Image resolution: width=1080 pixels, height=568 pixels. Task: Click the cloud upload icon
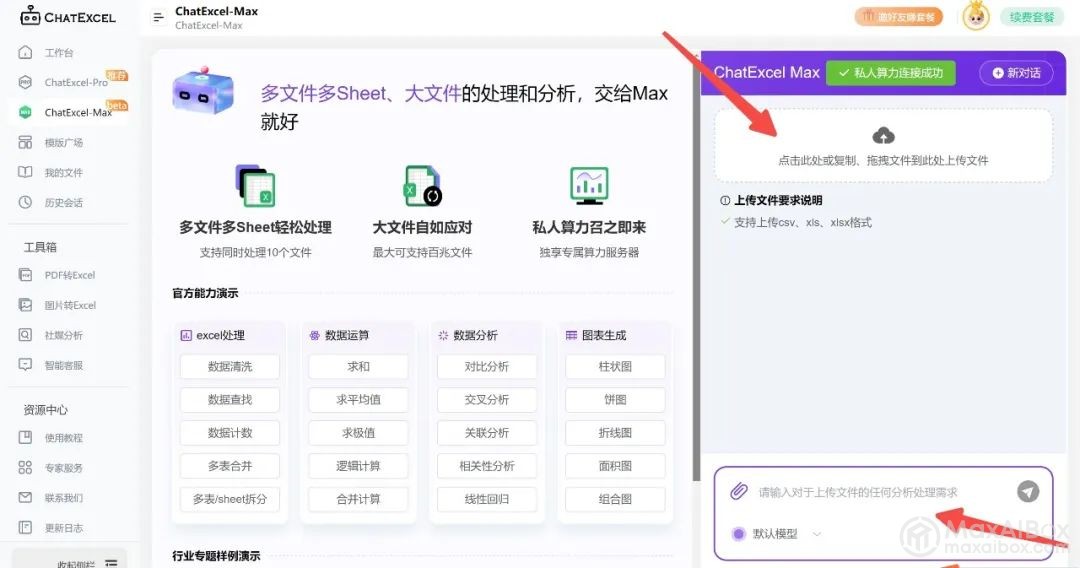coord(884,135)
